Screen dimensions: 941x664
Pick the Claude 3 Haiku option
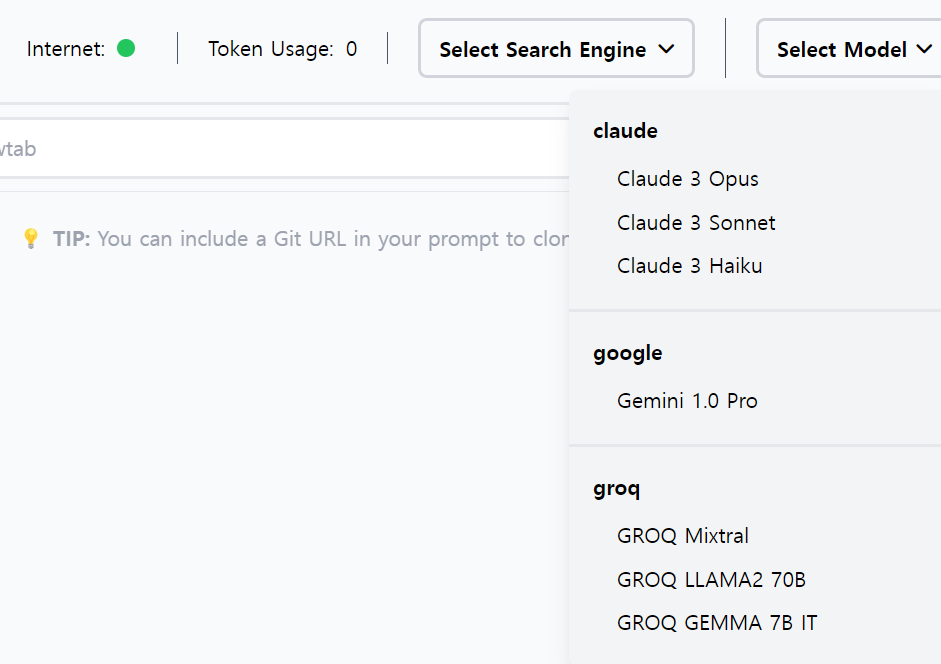tap(689, 266)
